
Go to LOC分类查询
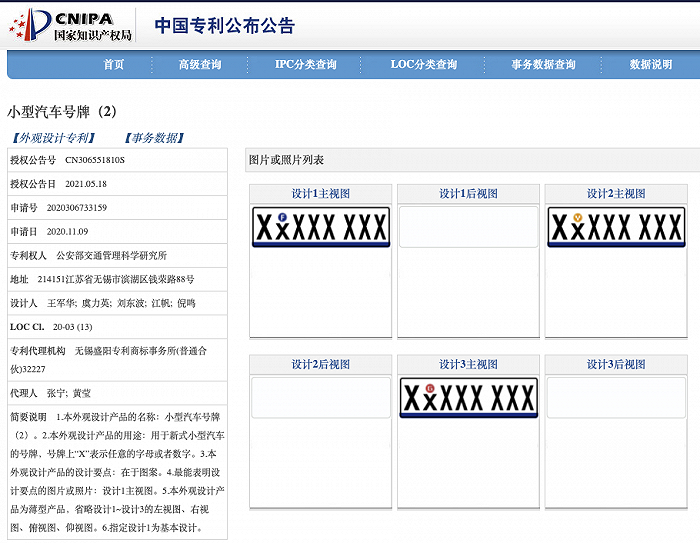pos(424,64)
